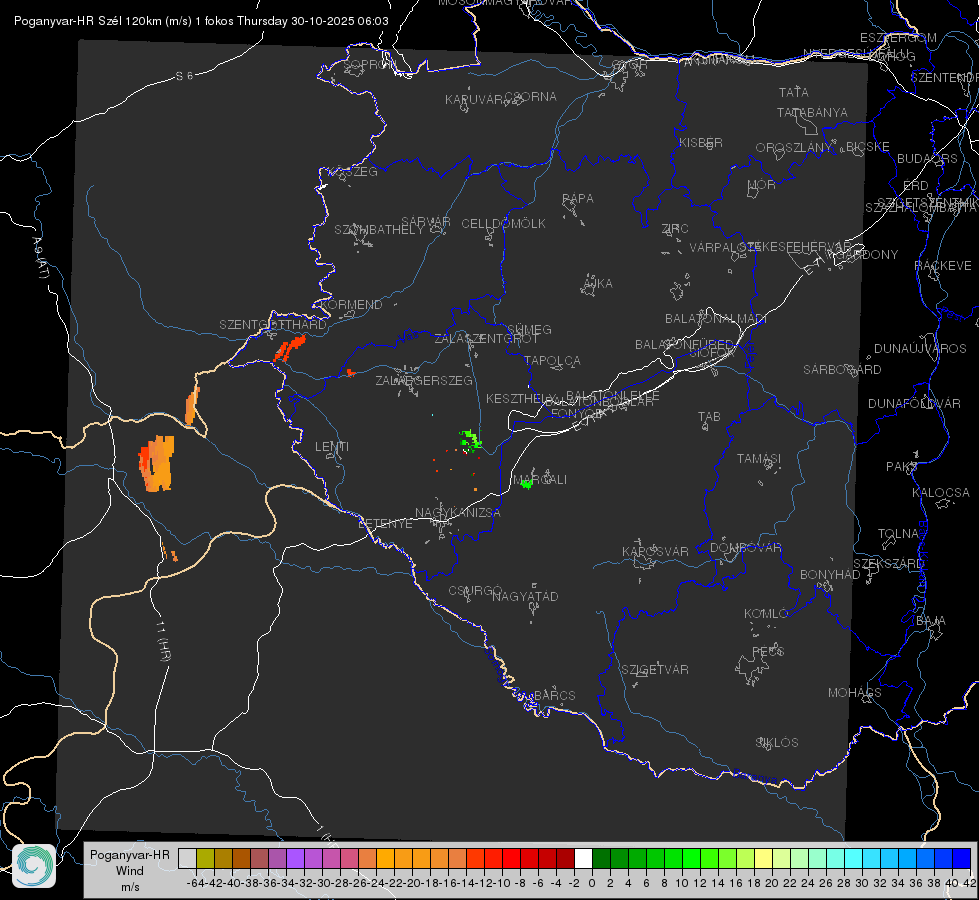
Task: Click the green wind echo cluster south of Keszthely
Action: 470,440
